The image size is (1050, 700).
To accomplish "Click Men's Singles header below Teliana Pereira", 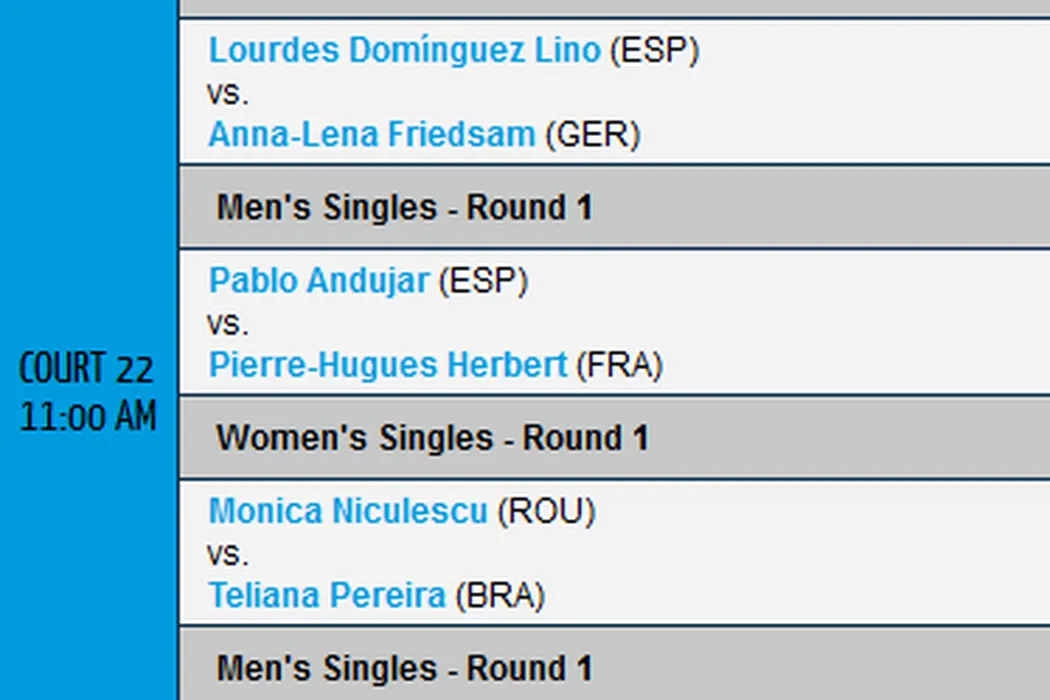I will pyautogui.click(x=404, y=668).
